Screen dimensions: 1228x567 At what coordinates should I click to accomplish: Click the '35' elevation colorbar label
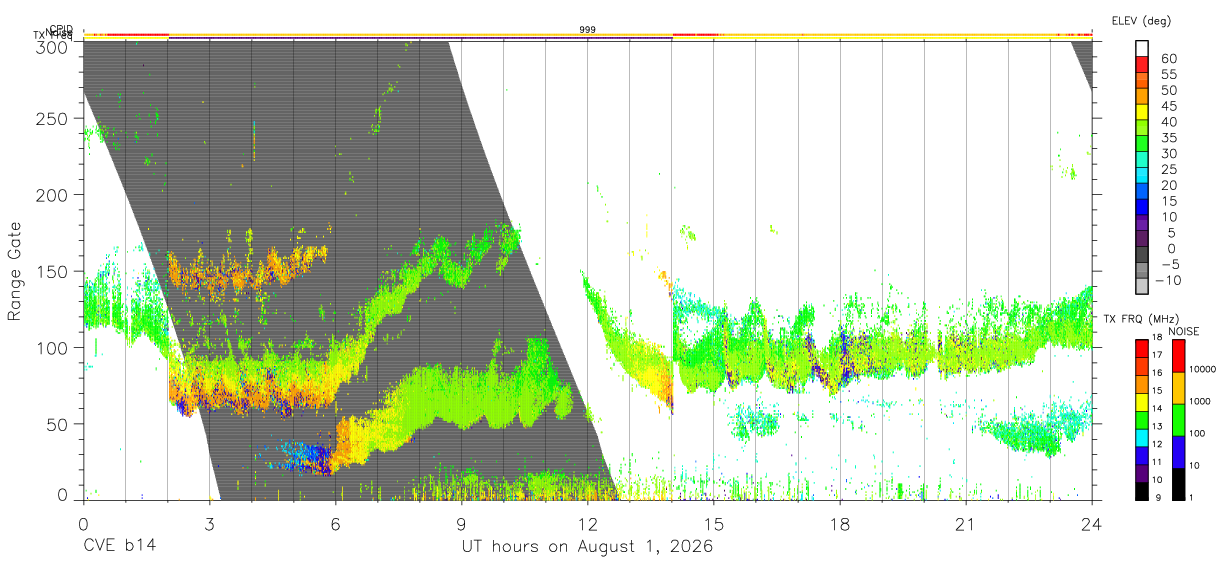point(1168,138)
